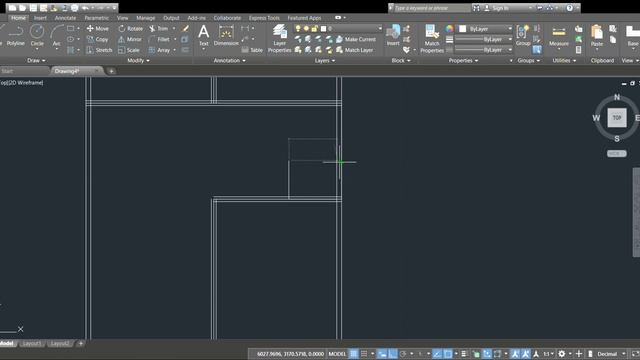
Task: Click the color wheel object color icon
Action: (x=449, y=29)
